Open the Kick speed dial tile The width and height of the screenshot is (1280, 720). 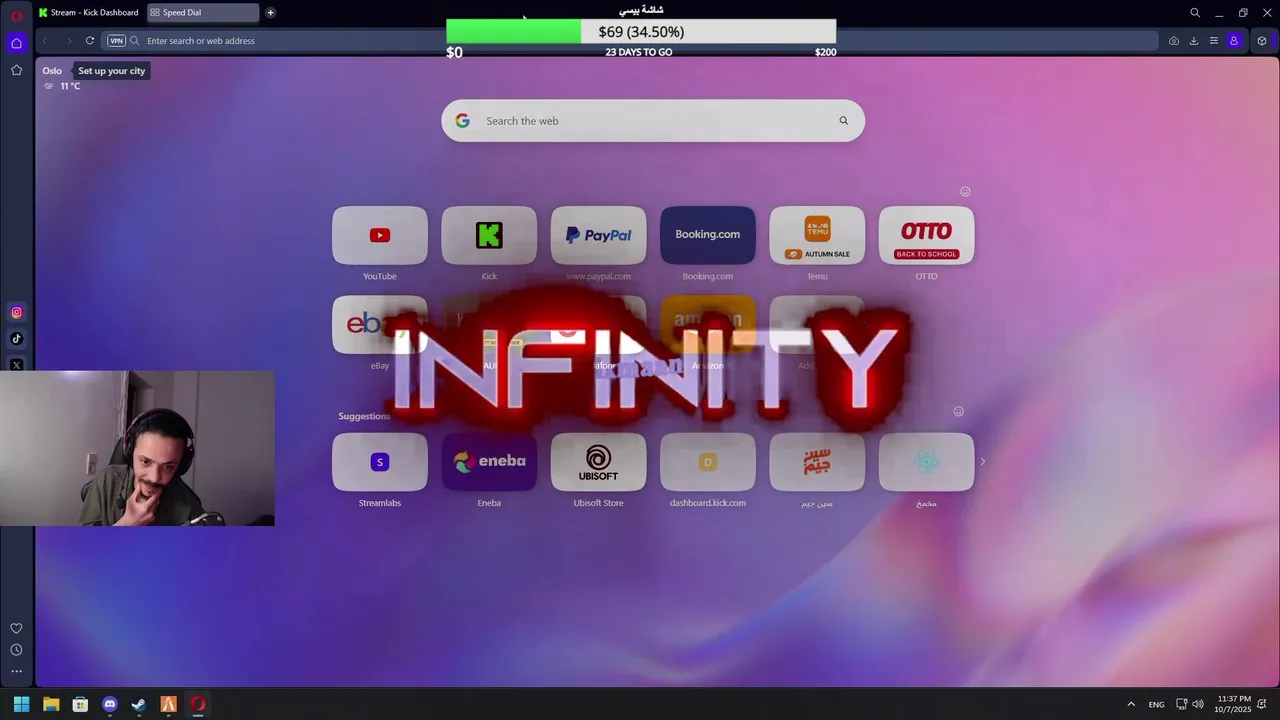[489, 235]
